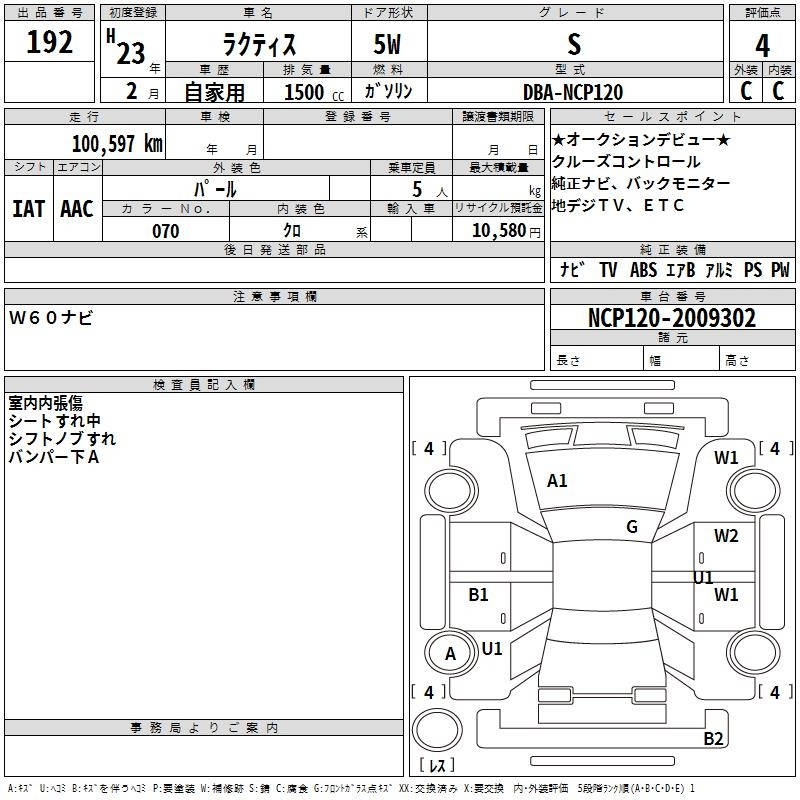Image resolution: width=800 pixels, height=800 pixels.
Task: Select the shift type IAT
Action: [x=28, y=209]
